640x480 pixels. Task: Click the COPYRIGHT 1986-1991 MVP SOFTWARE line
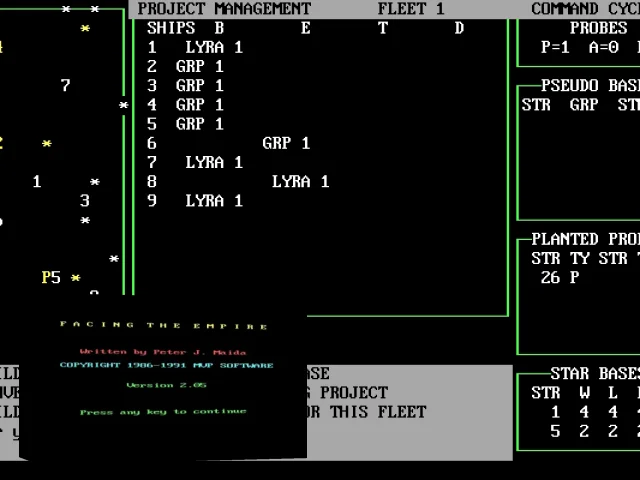[166, 365]
